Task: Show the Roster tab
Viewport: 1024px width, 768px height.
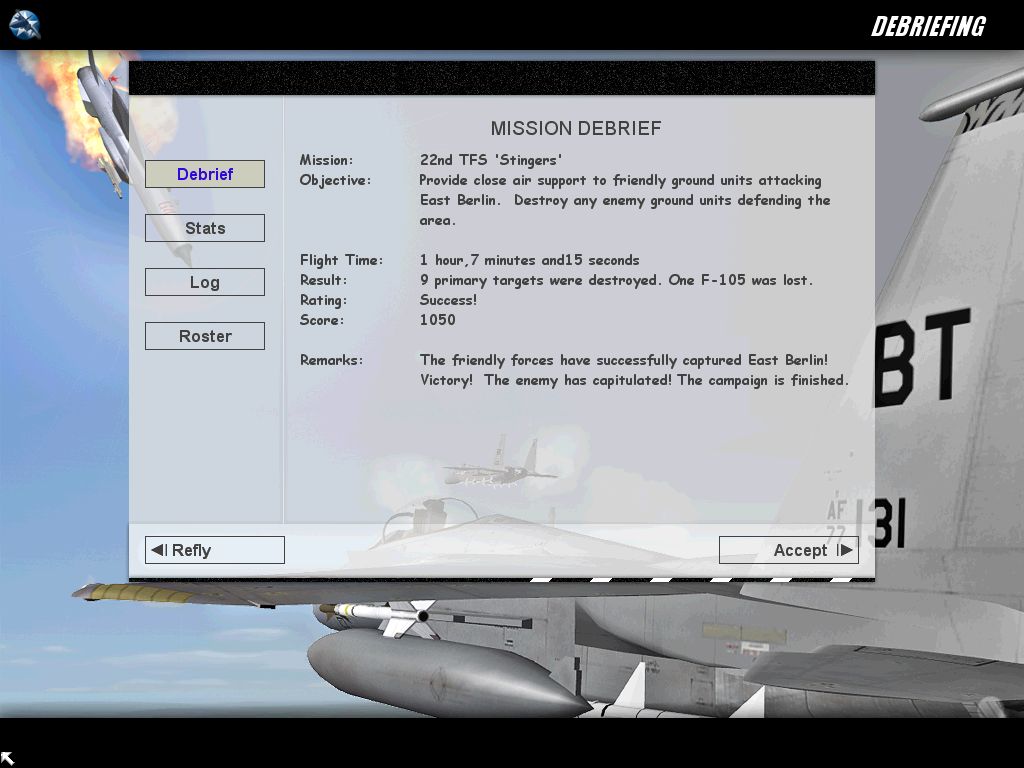Action: pos(204,336)
